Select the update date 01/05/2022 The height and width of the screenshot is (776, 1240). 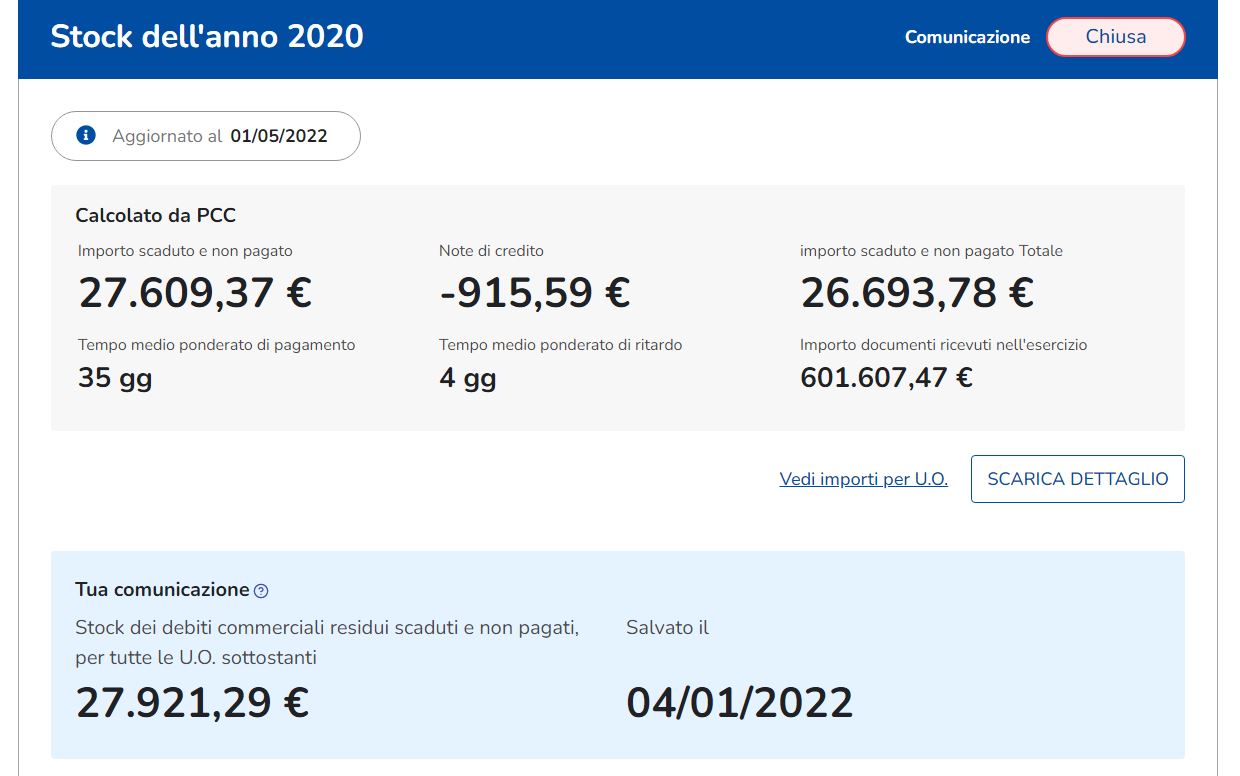278,136
